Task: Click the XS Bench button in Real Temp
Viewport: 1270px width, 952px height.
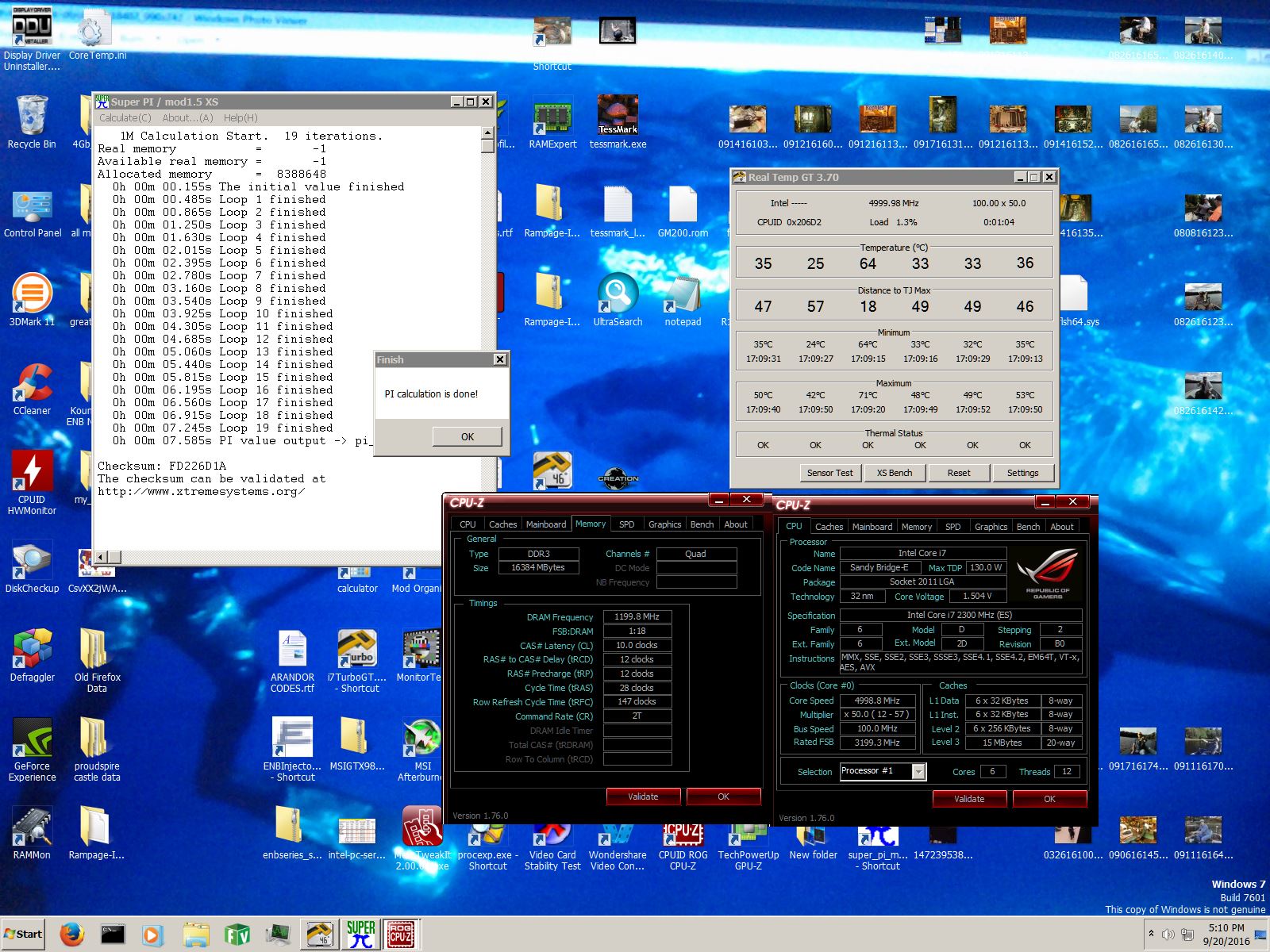Action: (895, 473)
